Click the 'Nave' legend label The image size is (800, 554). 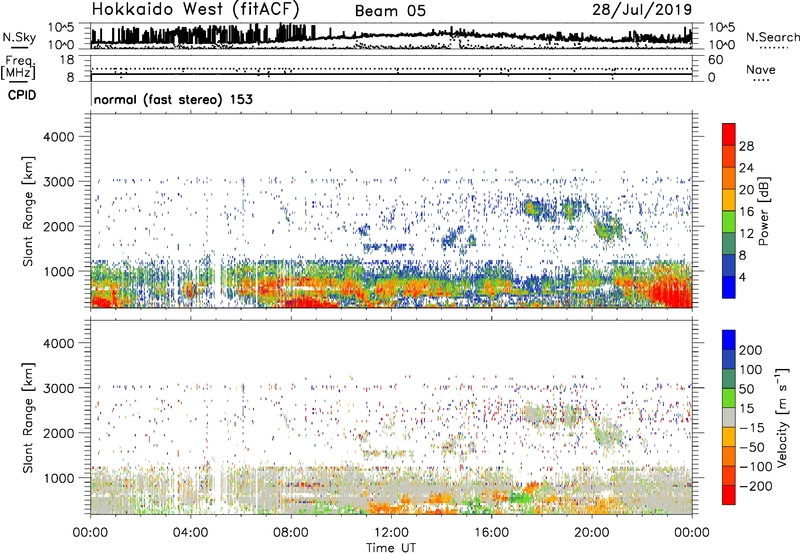pos(760,70)
